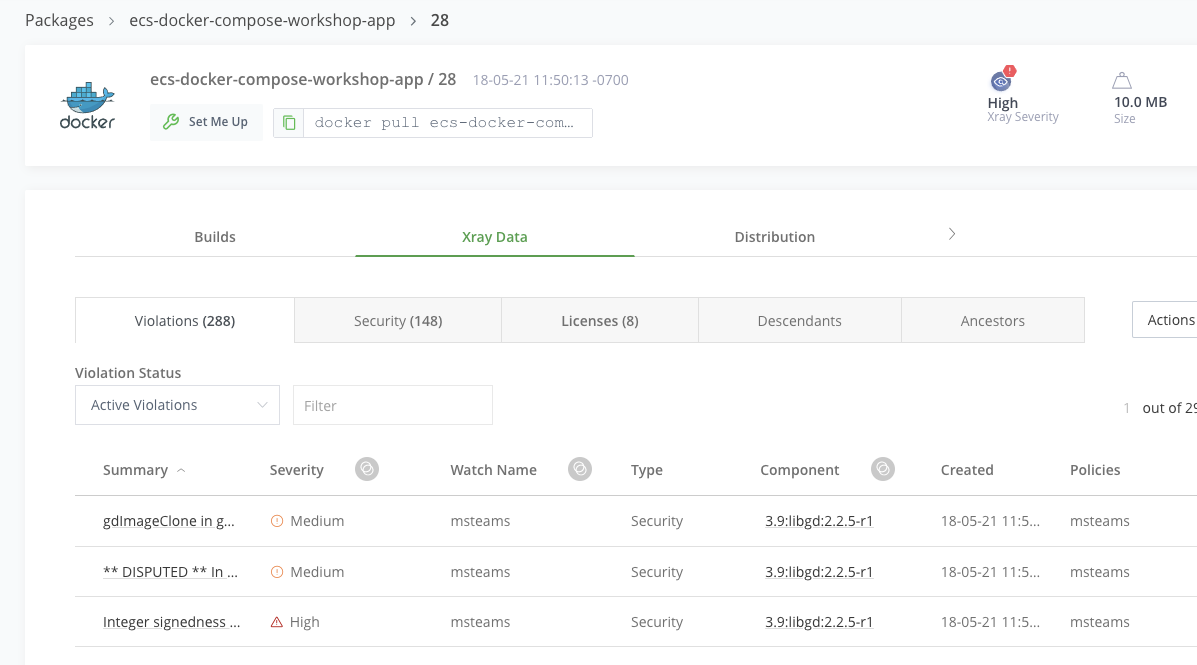Viewport: 1197px width, 665px height.
Task: Follow the 3.9:libgd:2.2.5-r1 component link
Action: click(x=816, y=520)
